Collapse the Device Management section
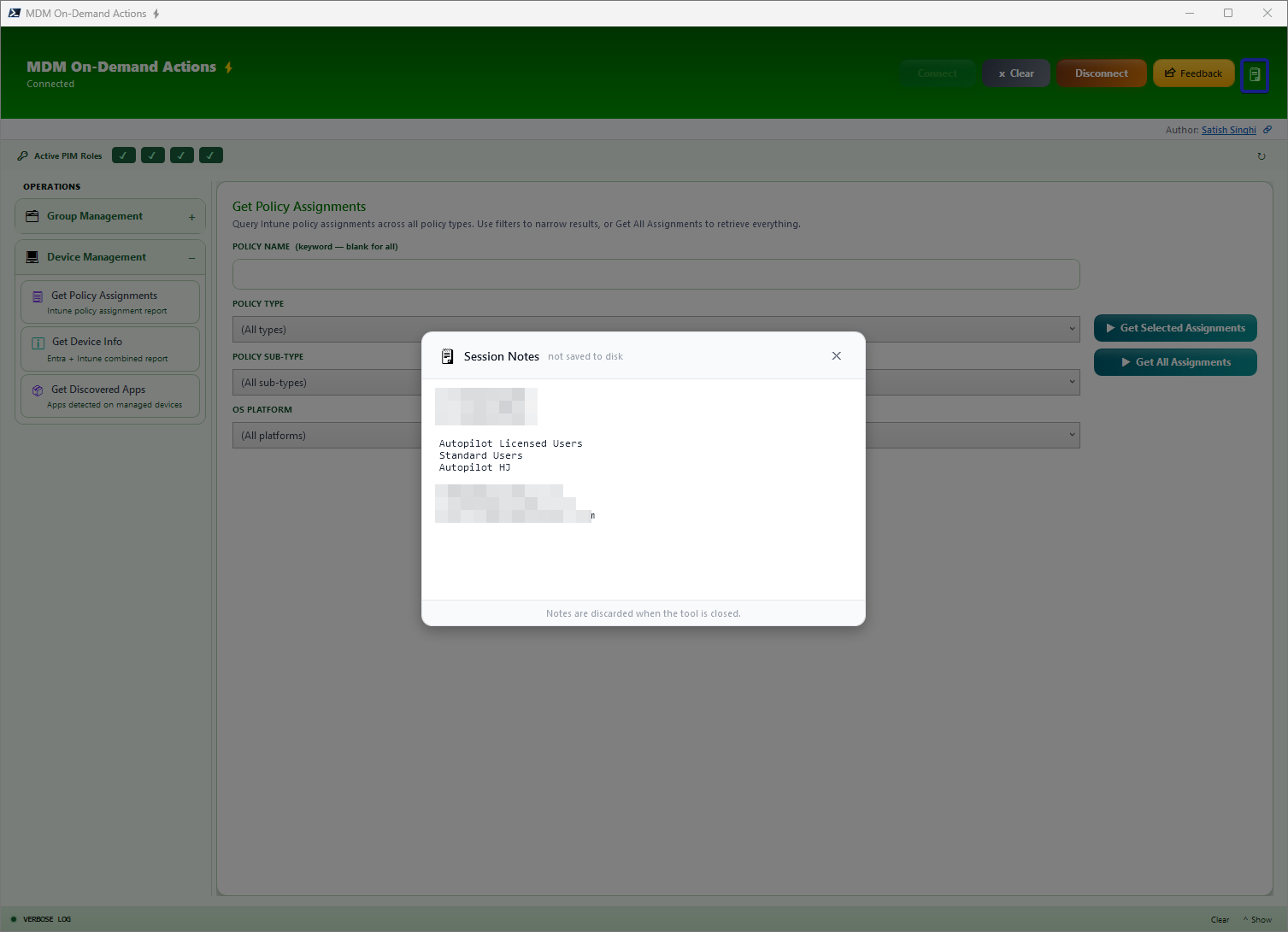The image size is (1288, 932). pyautogui.click(x=191, y=256)
